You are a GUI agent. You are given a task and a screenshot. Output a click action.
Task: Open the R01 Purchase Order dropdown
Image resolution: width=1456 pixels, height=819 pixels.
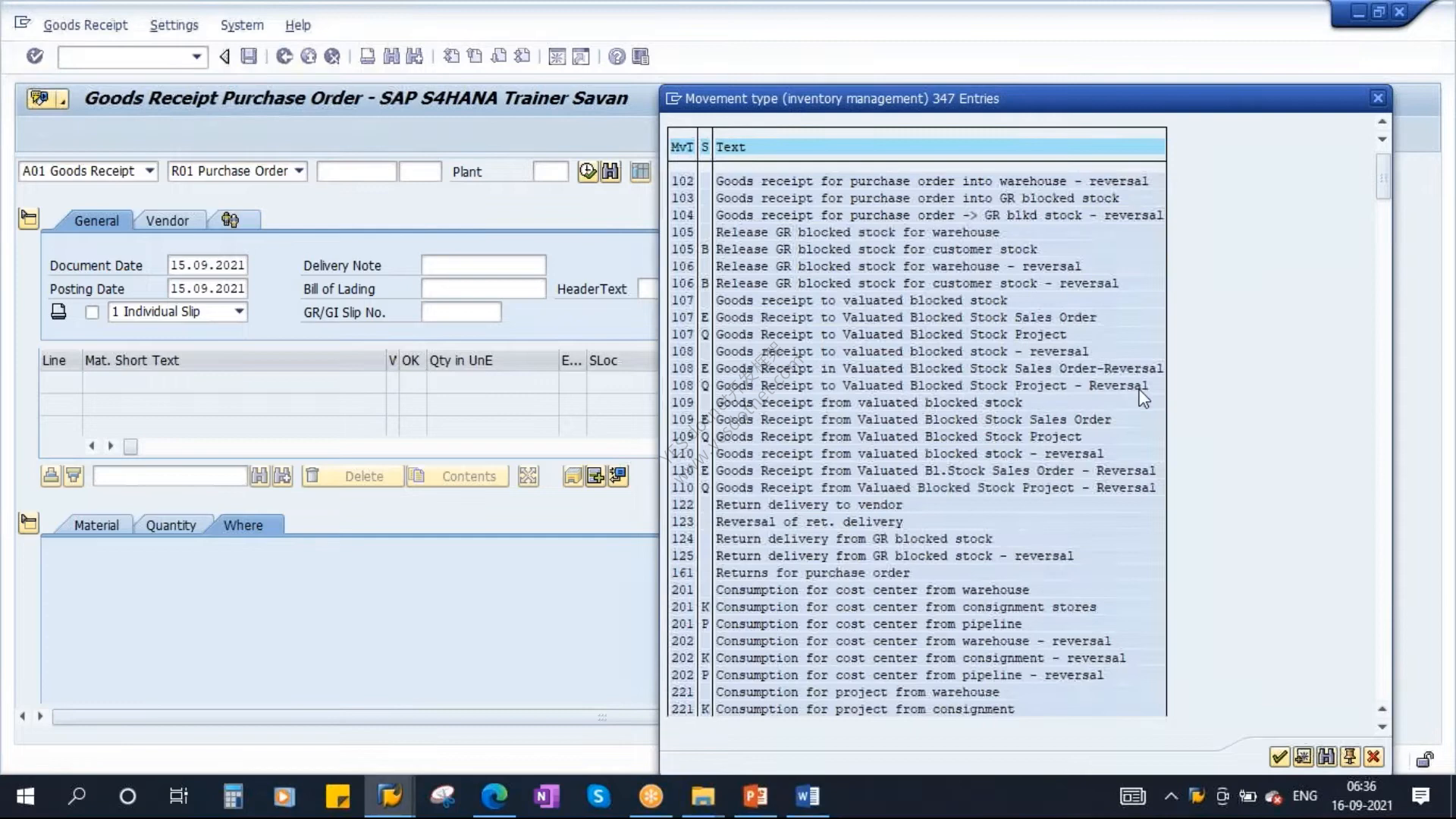[x=237, y=171]
